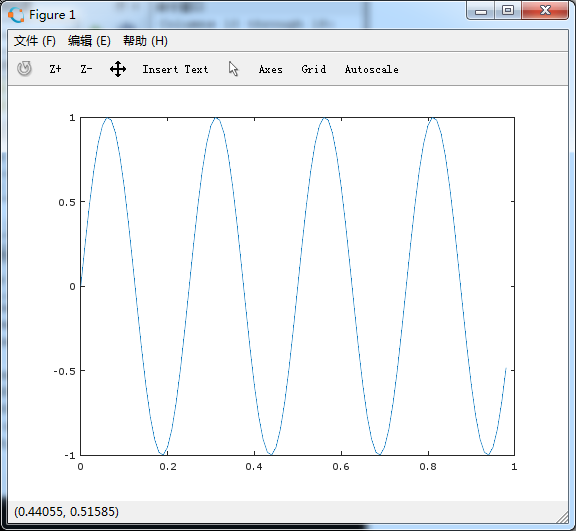
Task: Close the Figure 1 window
Action: tap(545, 11)
